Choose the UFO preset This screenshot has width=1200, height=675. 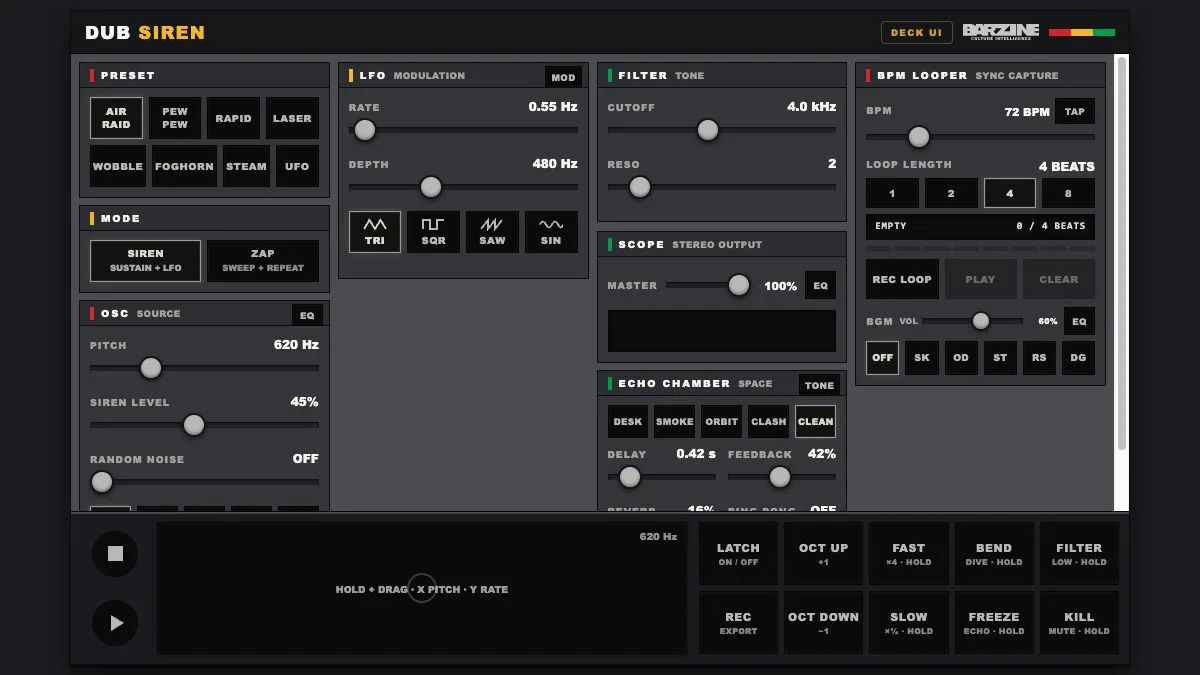(x=297, y=166)
